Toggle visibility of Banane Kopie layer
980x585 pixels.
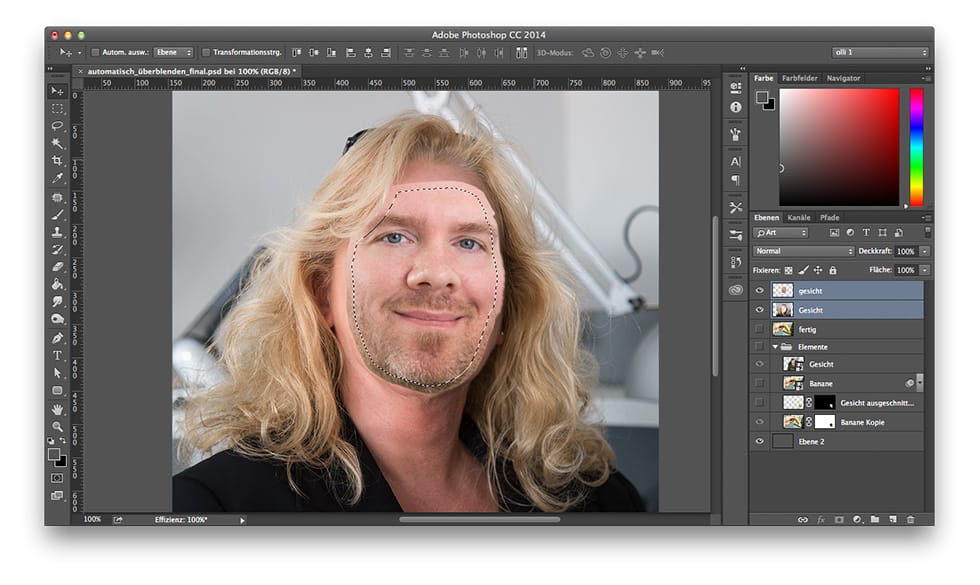[759, 422]
